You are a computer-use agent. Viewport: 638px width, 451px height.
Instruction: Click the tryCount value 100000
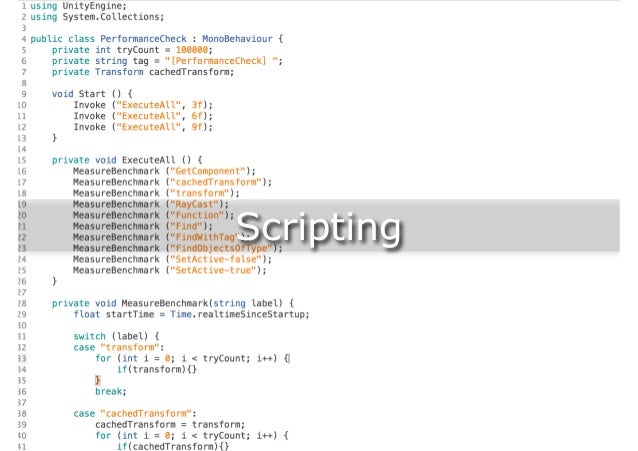(192, 50)
